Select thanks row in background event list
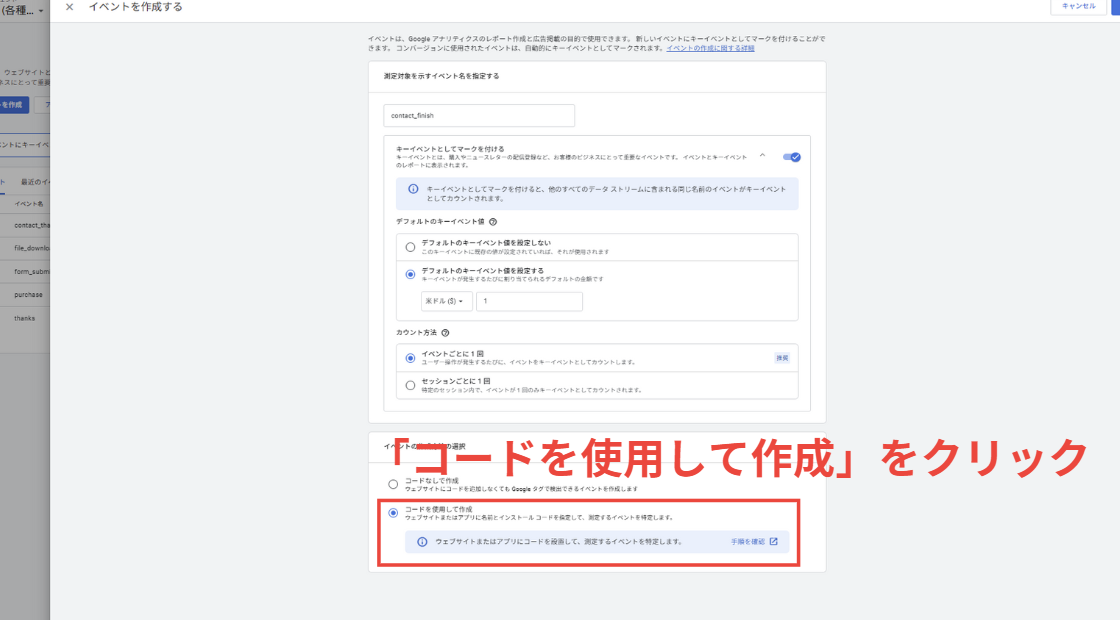The width and height of the screenshot is (1120, 620). 25,319
